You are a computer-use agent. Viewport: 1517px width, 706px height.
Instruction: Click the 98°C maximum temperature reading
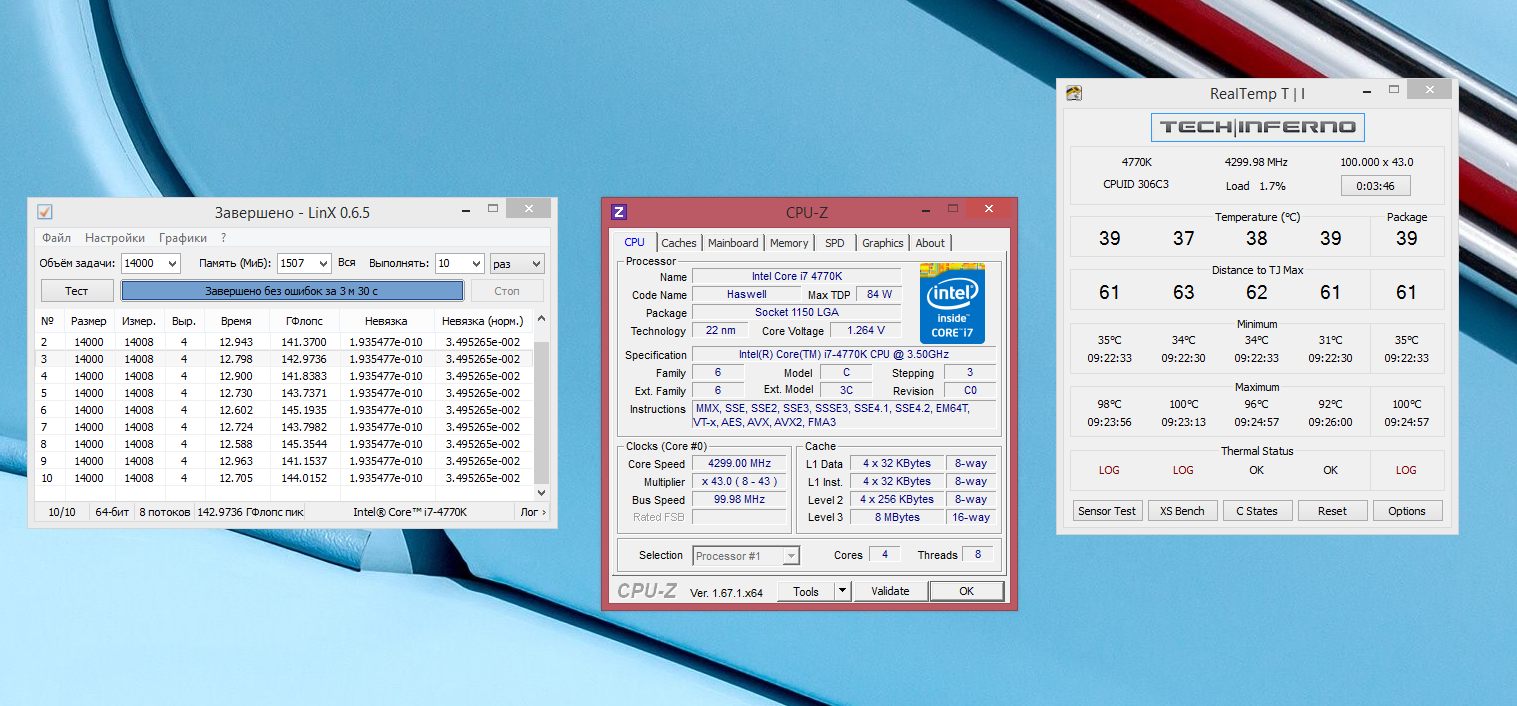coord(1109,405)
